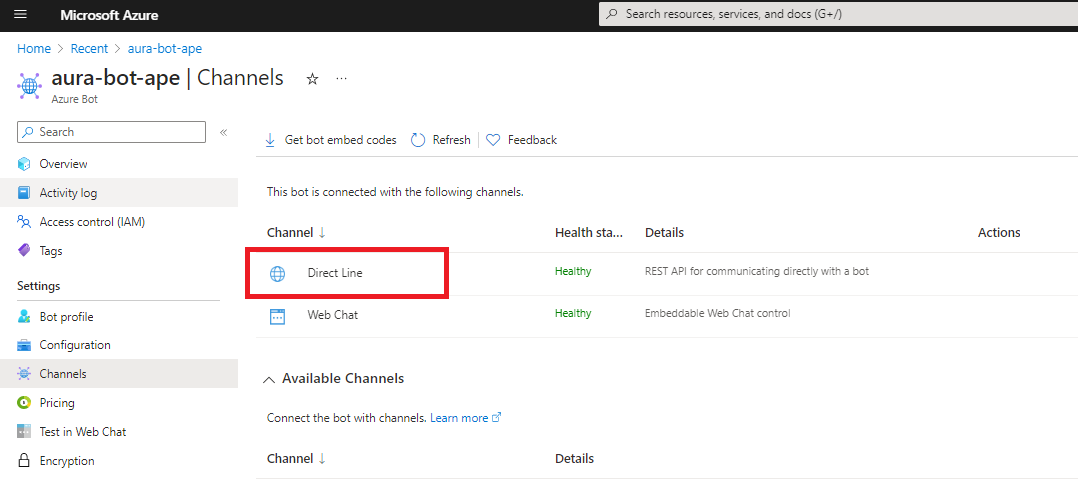Collapse the sidebar with double chevron
The image size is (1078, 484).
[223, 132]
